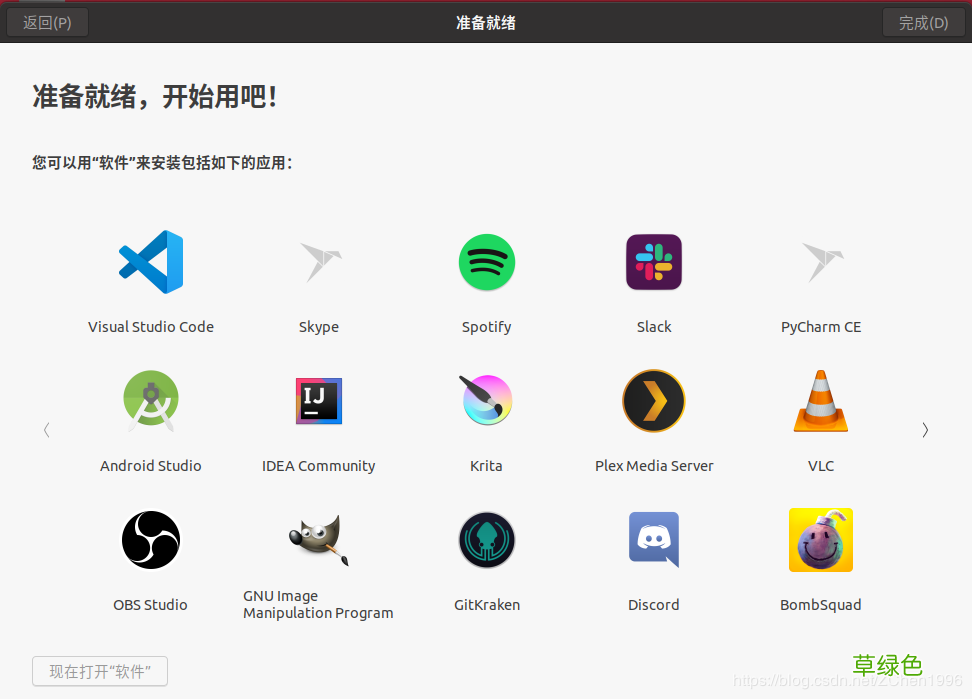972x699 pixels.
Task: Click the 现在打开"软件" button
Action: pyautogui.click(x=99, y=671)
